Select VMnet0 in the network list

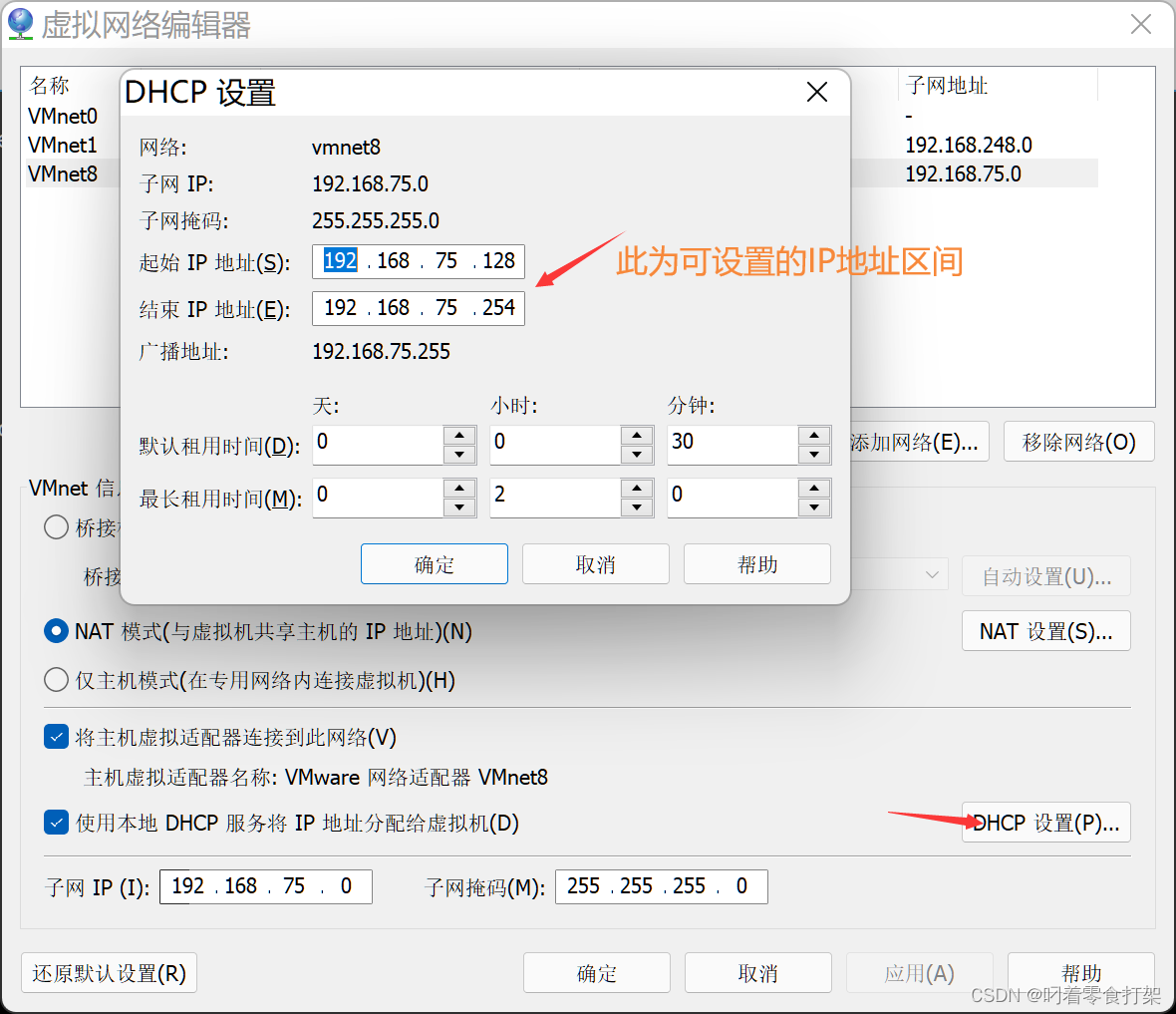point(63,116)
